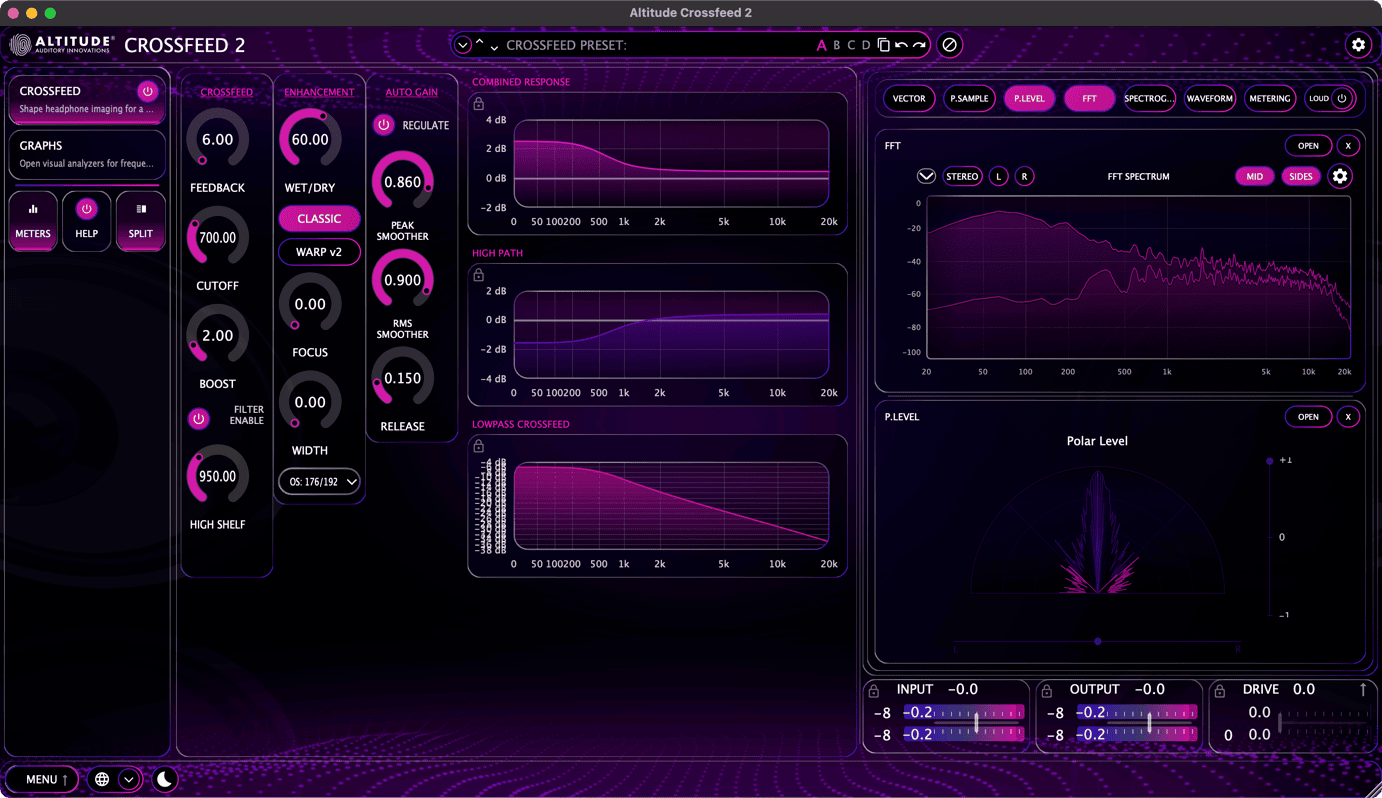Open the dropdown chevron beside the globe
The width and height of the screenshot is (1382, 798).
[x=129, y=779]
